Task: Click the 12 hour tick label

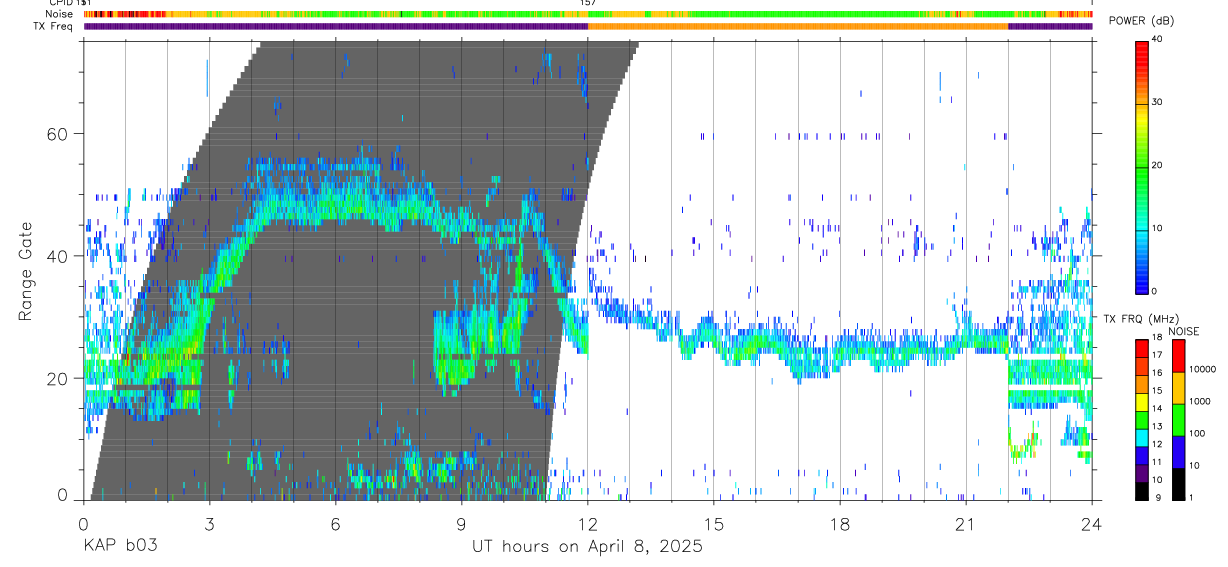Action: click(x=588, y=524)
